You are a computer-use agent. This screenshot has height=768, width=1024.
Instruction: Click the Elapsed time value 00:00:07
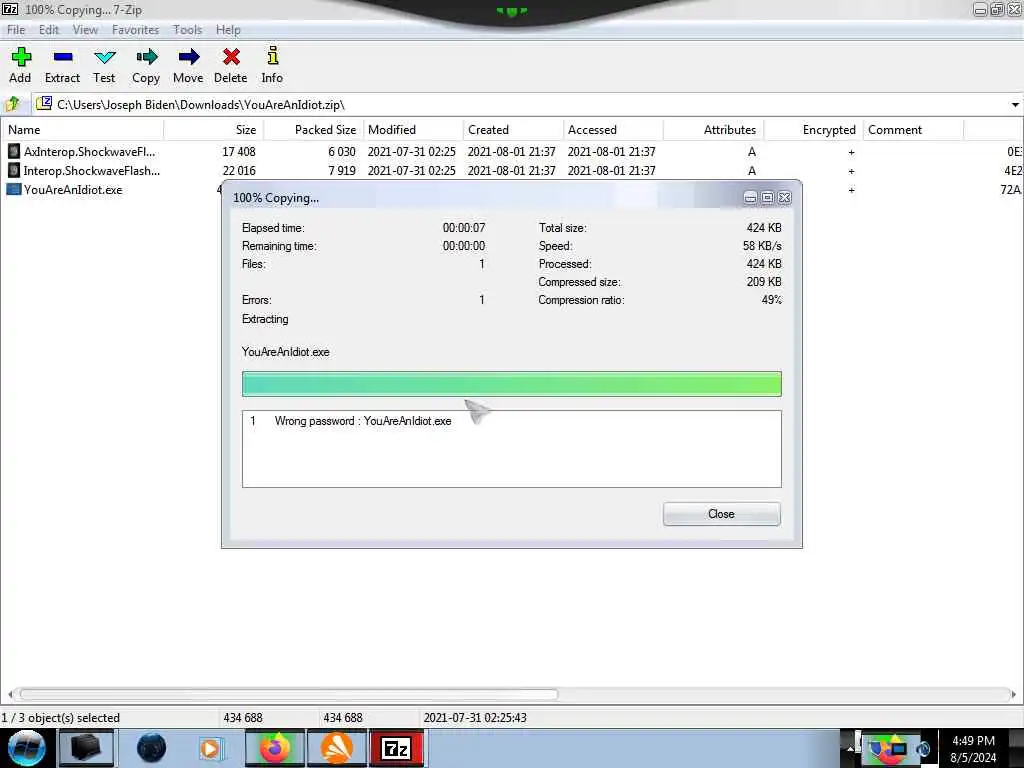coord(464,228)
